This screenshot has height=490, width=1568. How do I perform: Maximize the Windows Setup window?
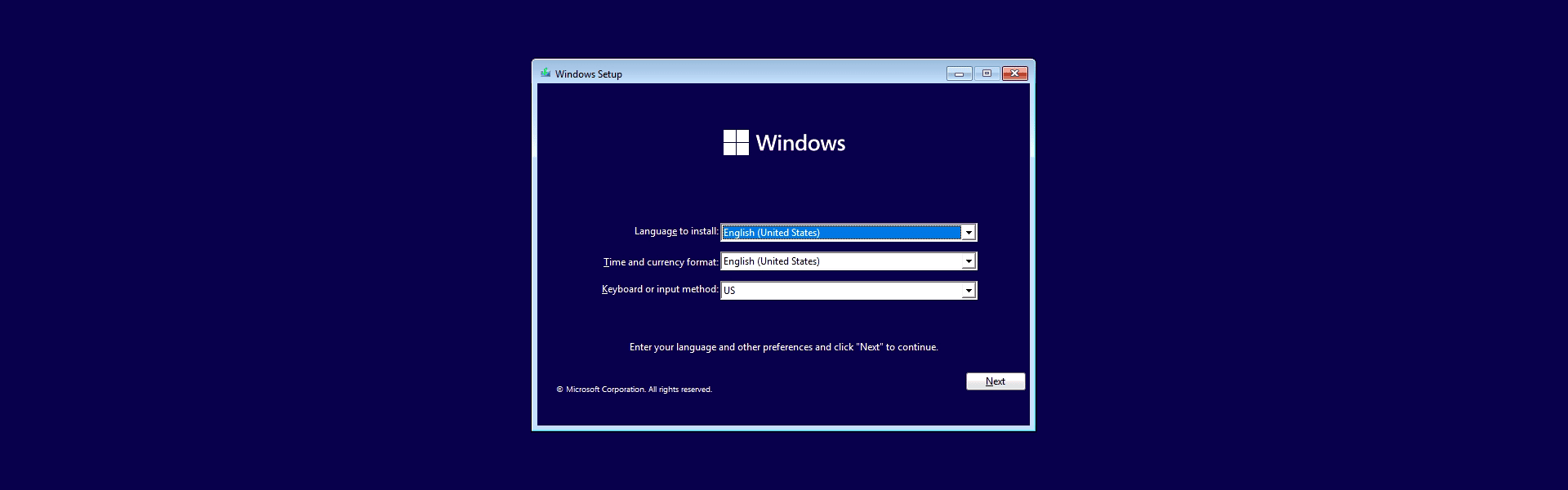[x=987, y=73]
